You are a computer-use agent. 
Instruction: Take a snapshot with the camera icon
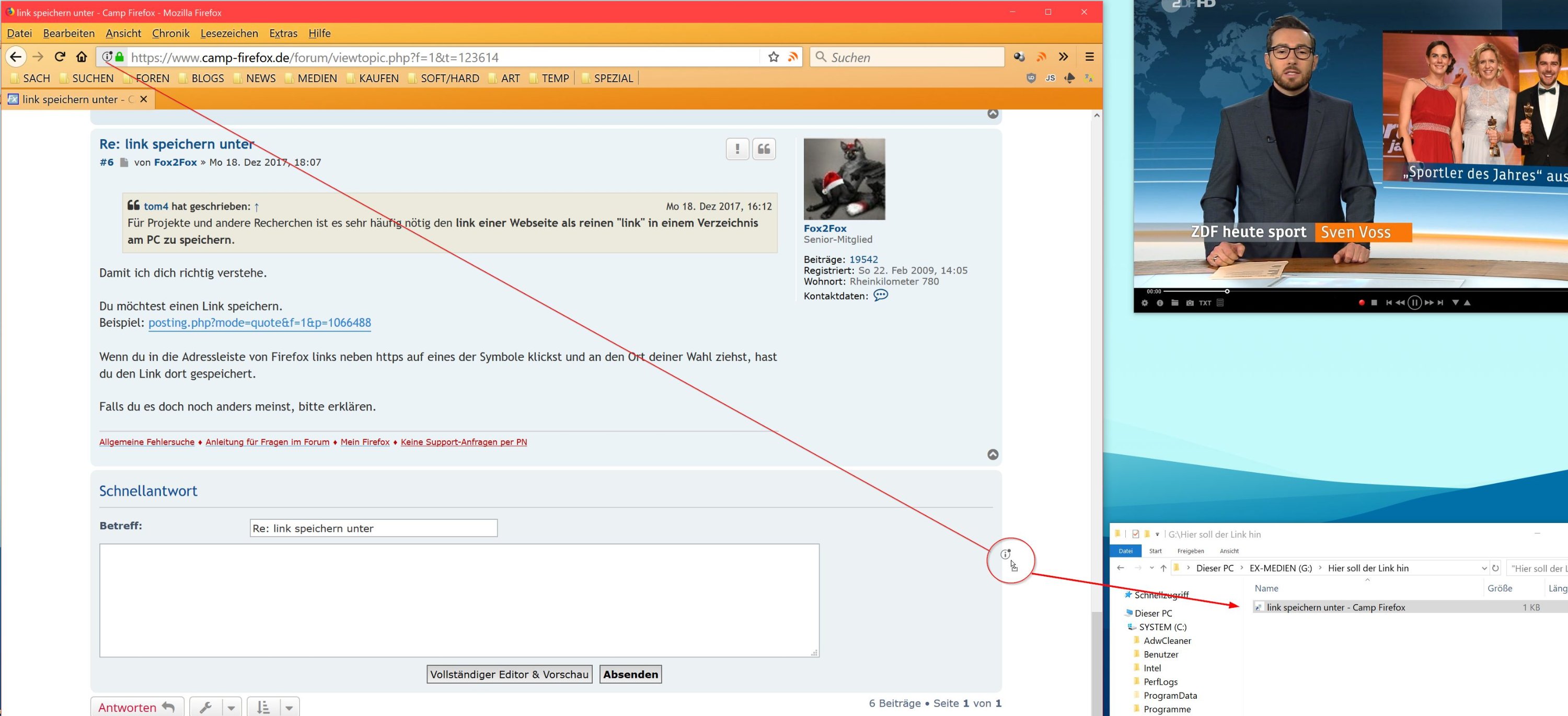(x=1190, y=303)
